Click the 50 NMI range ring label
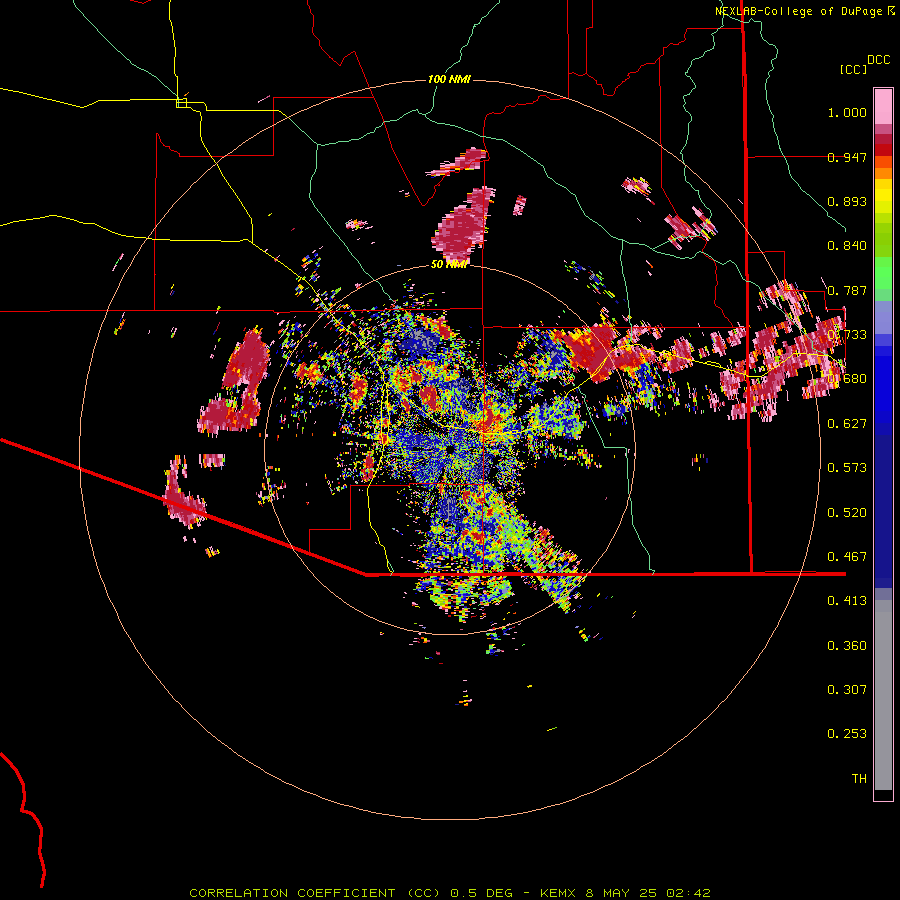 [x=449, y=264]
